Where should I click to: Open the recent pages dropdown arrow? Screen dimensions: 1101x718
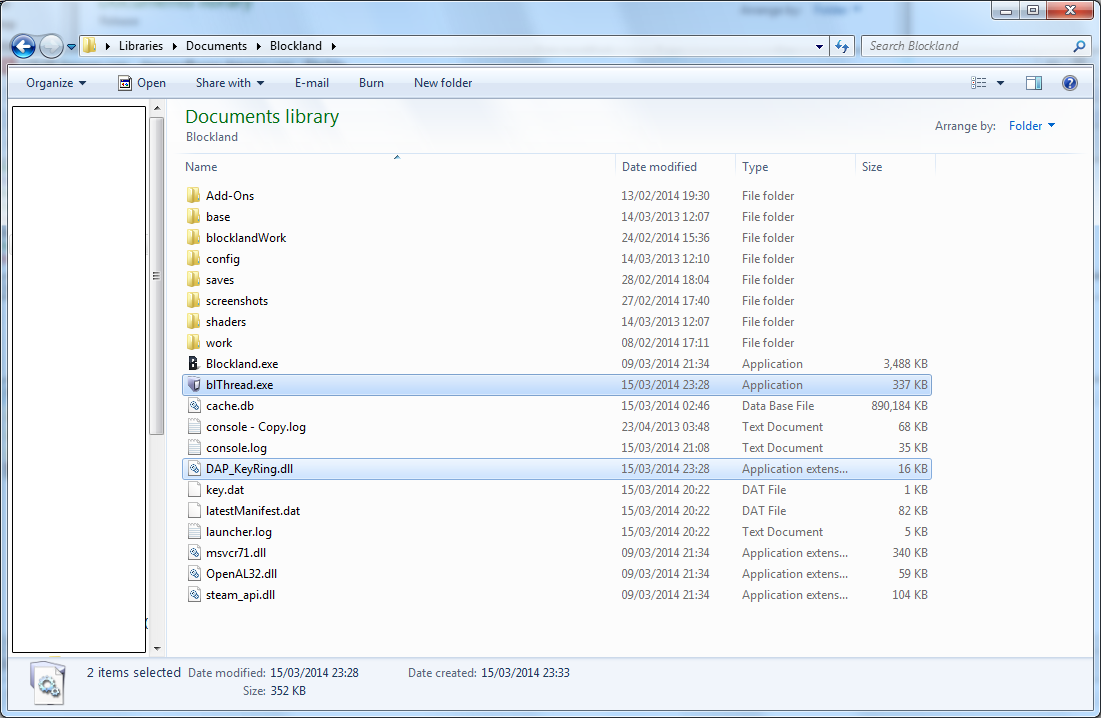click(71, 47)
